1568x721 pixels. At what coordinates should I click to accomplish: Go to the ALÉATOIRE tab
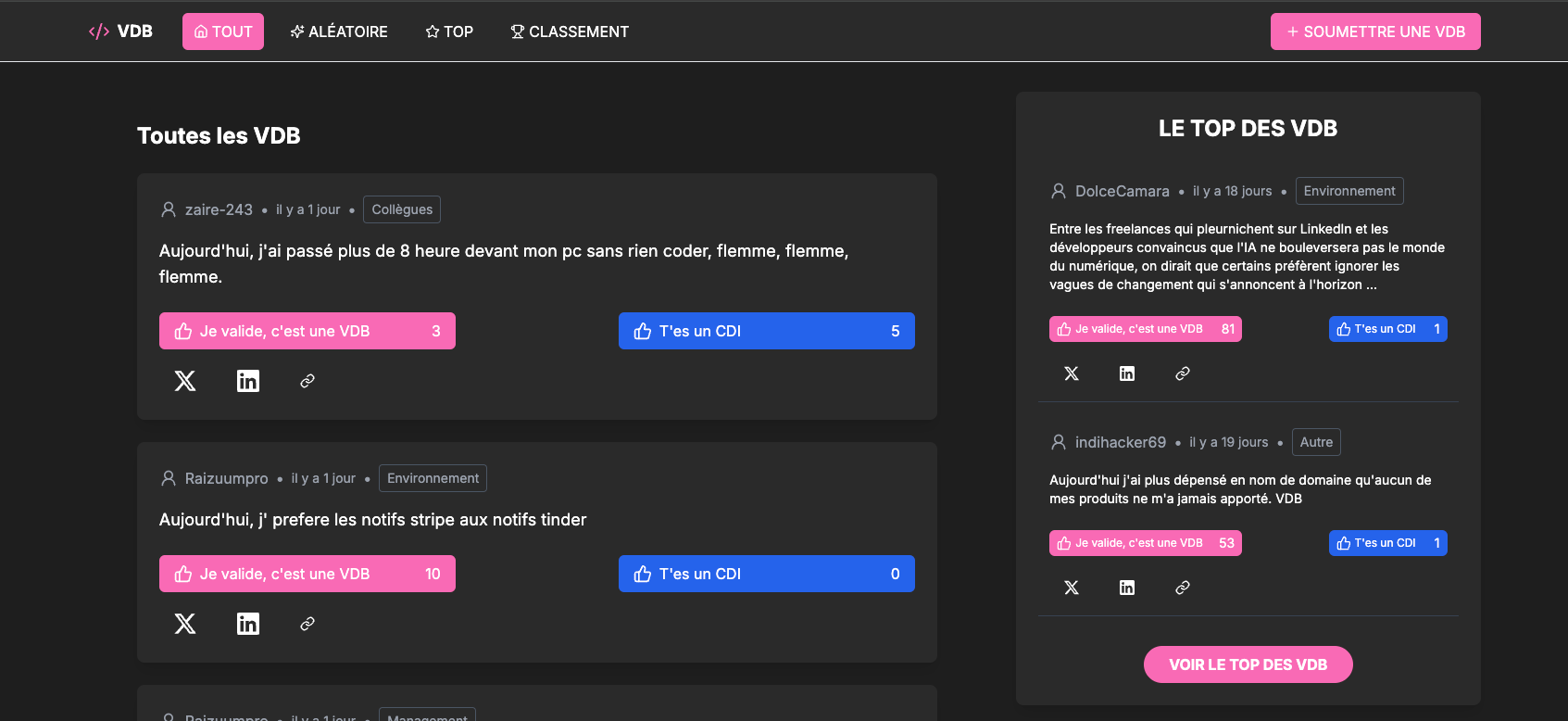pyautogui.click(x=339, y=32)
